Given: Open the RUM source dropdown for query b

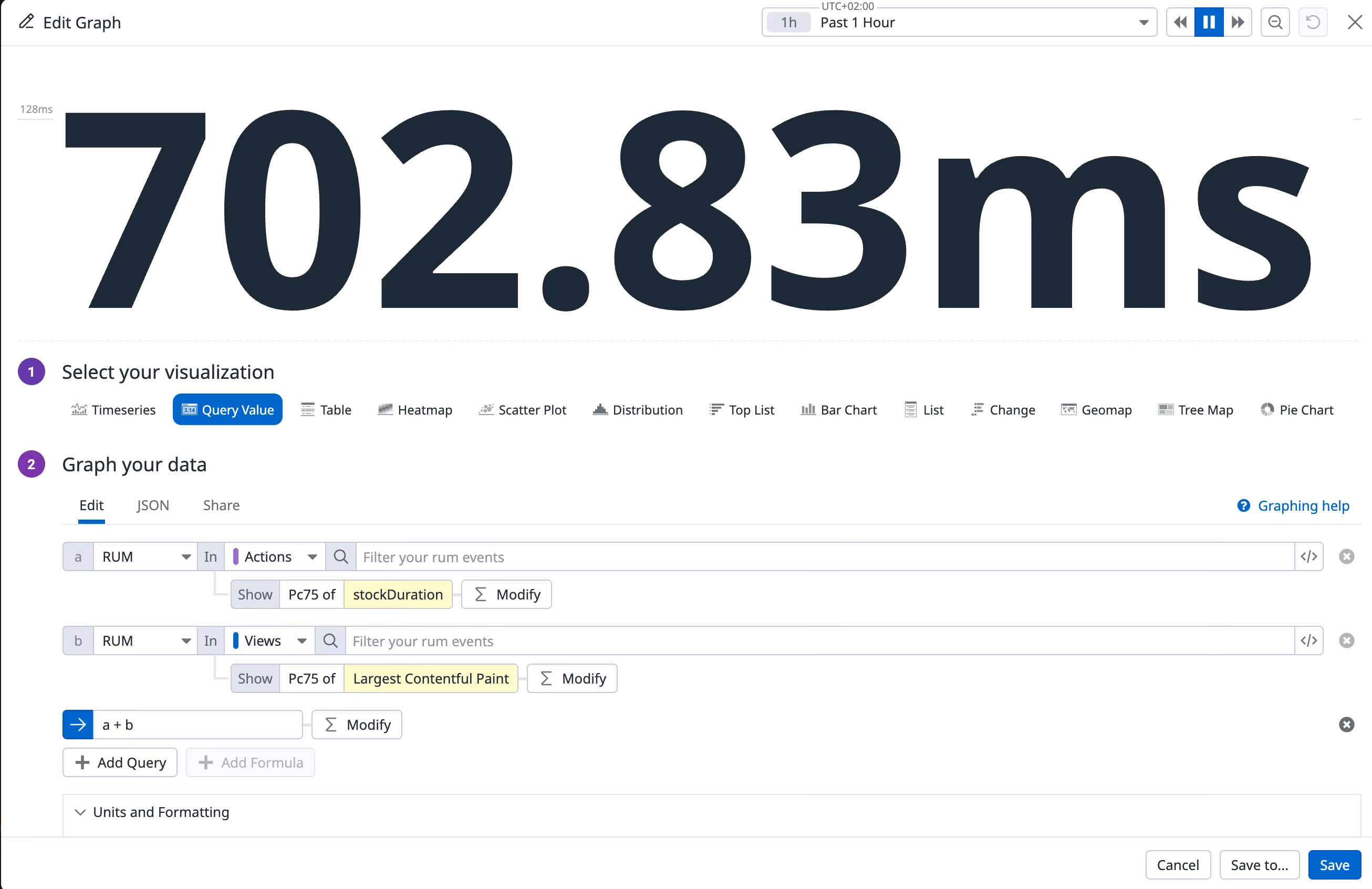Looking at the screenshot, I should click(x=145, y=640).
